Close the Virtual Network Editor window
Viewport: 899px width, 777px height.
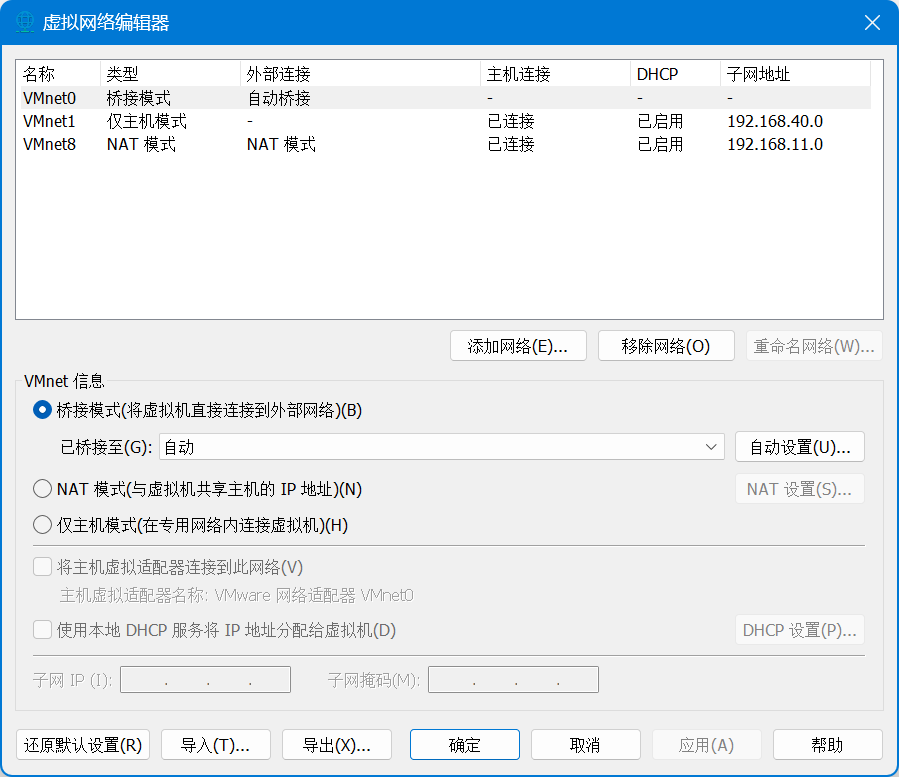[x=872, y=22]
